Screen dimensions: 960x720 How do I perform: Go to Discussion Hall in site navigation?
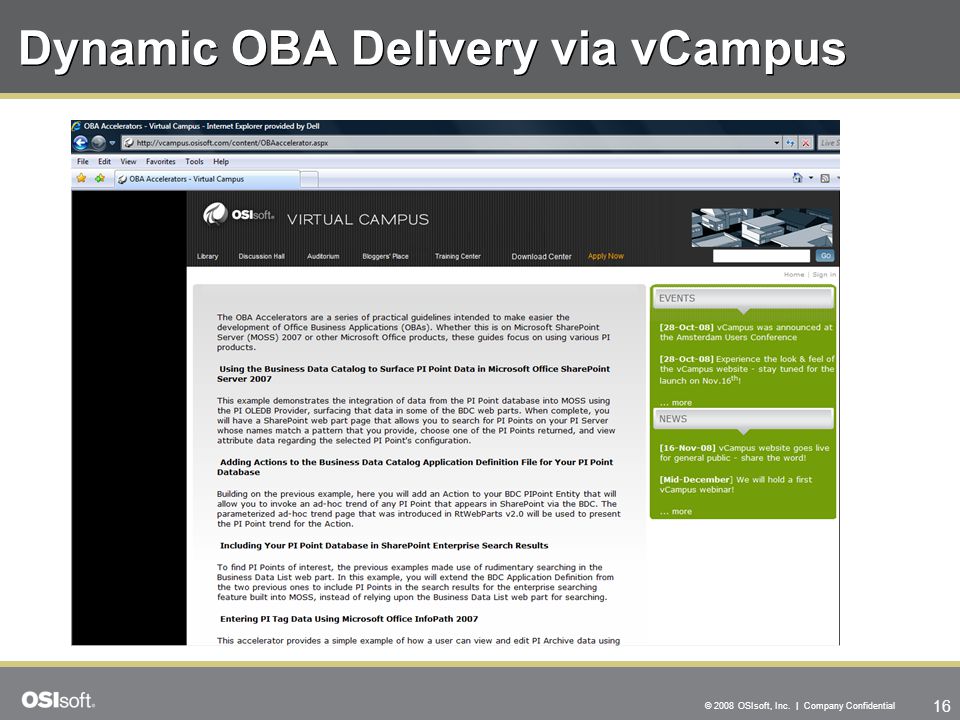click(x=261, y=256)
